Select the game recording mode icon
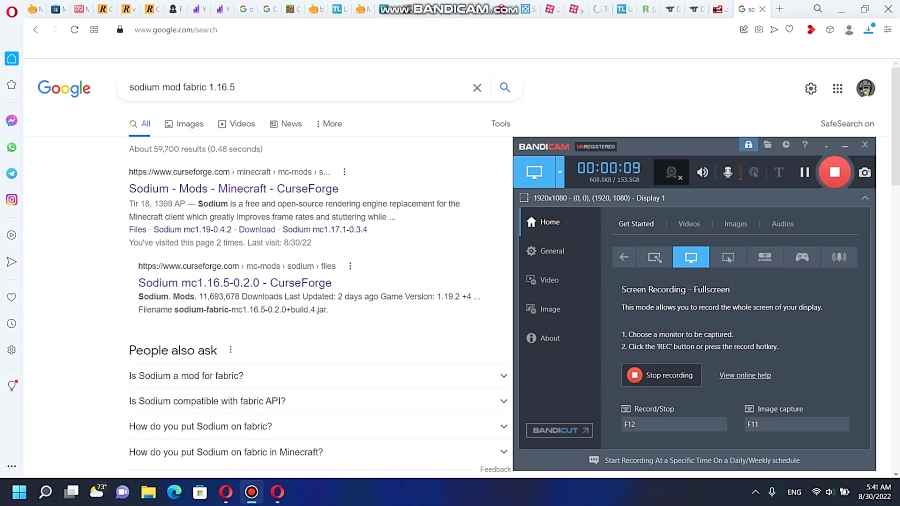 [802, 257]
